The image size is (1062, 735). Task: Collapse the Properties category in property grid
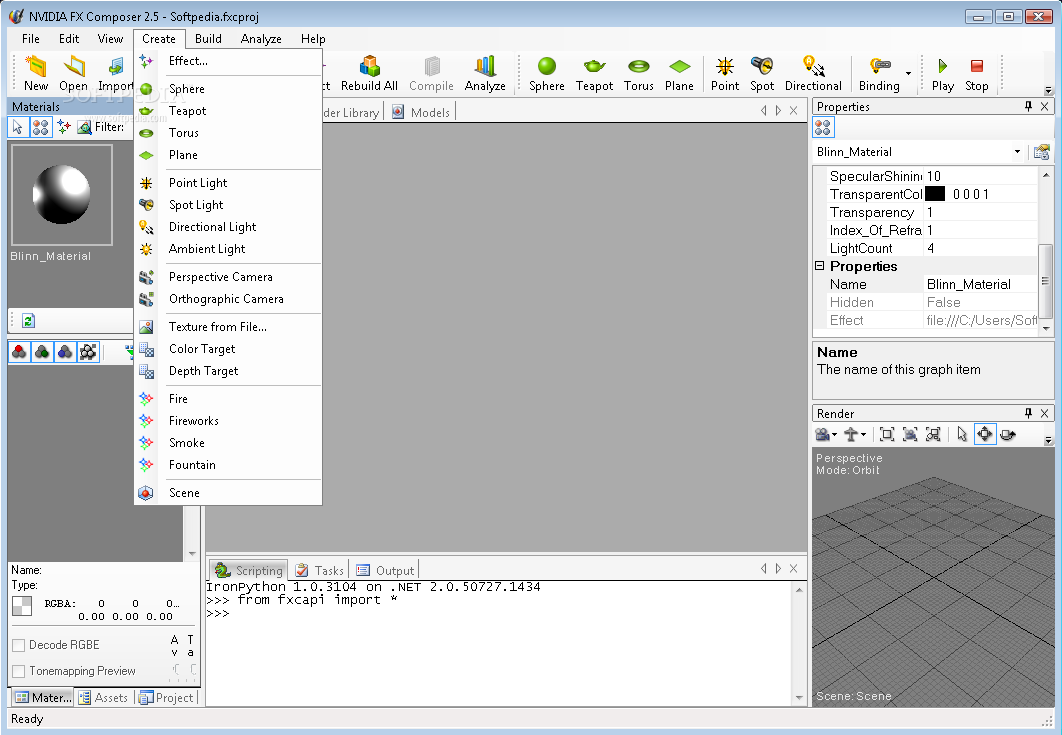click(820, 266)
